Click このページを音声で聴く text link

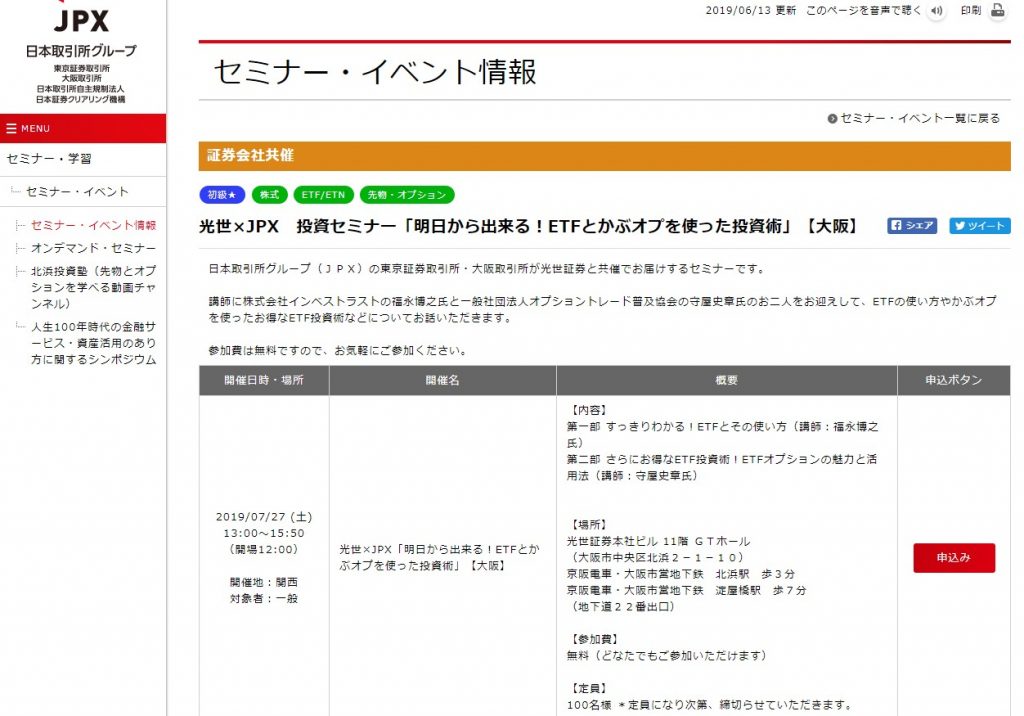[863, 10]
